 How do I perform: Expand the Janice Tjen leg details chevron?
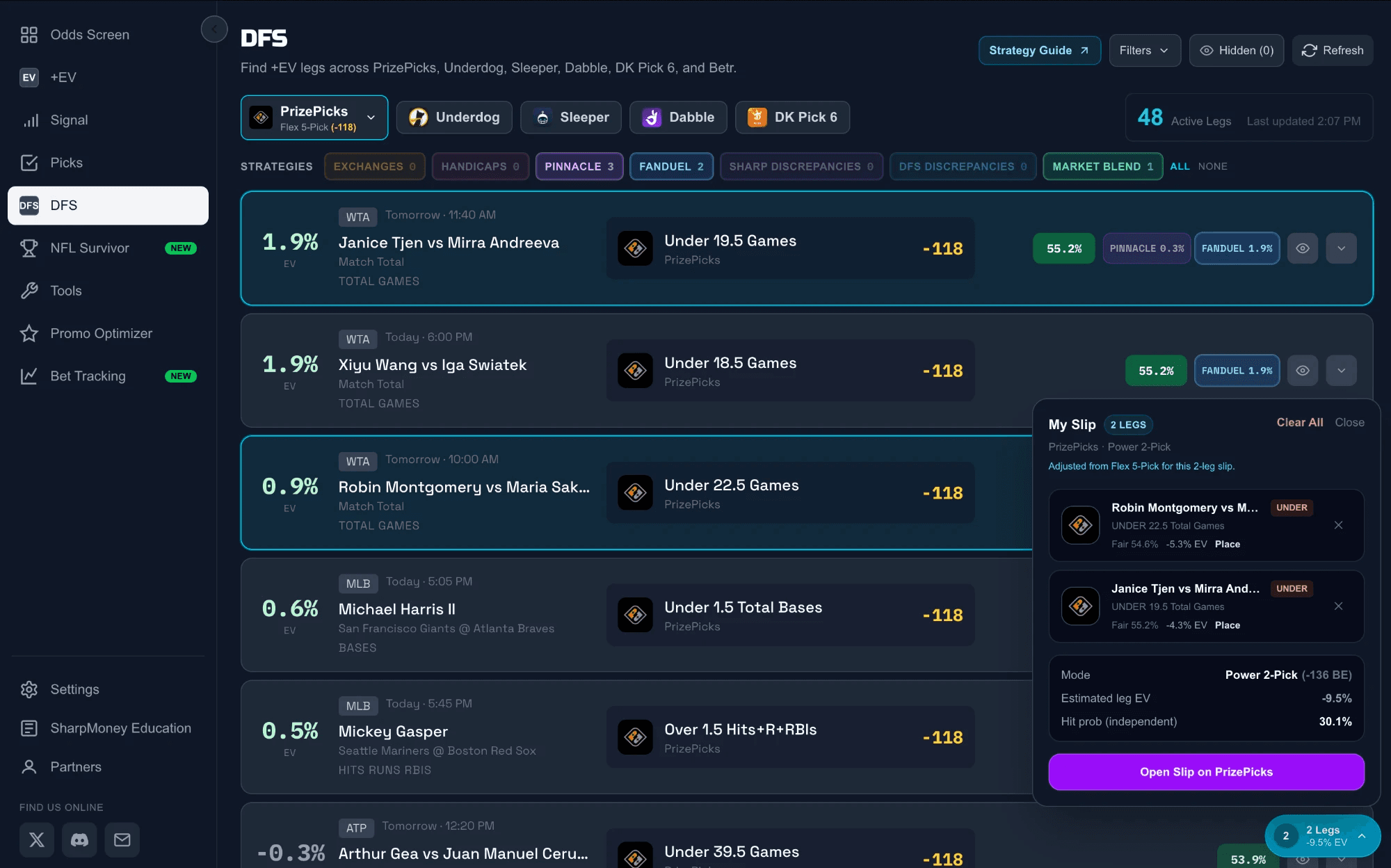point(1341,248)
